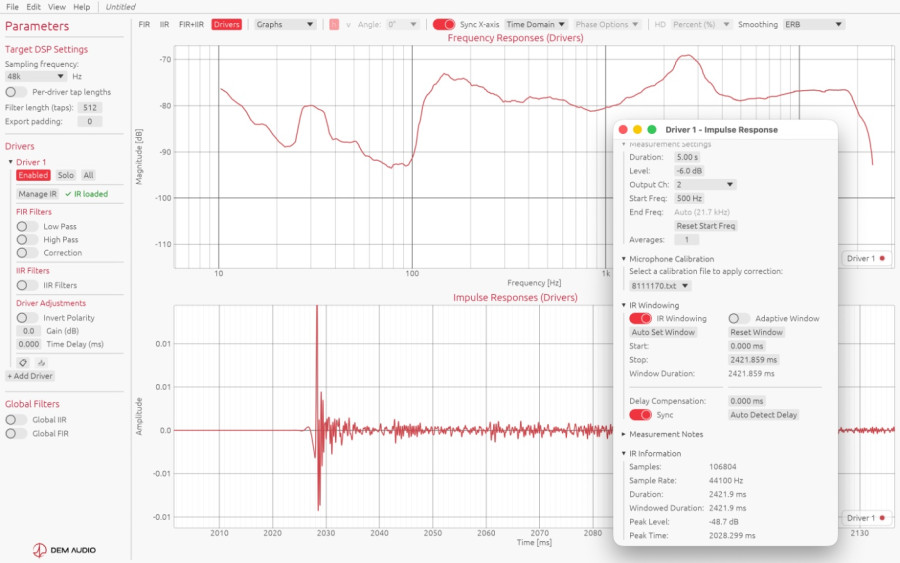Viewport: 900px width, 563px height.
Task: Open the Smoothing ERB dropdown
Action: [x=814, y=24]
